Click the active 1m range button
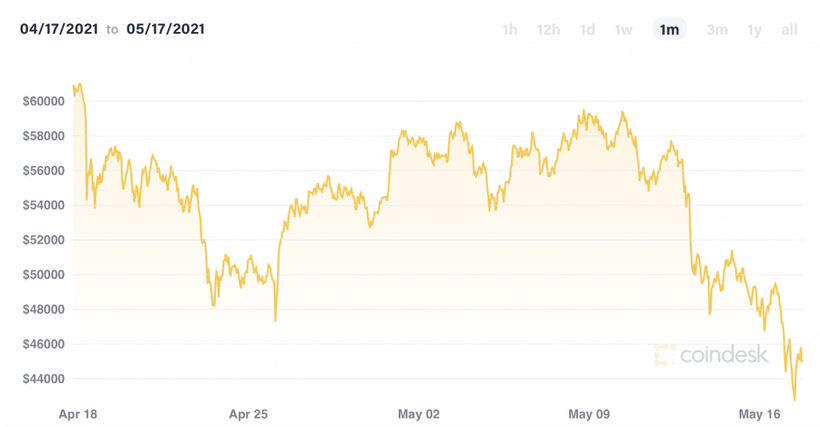The image size is (820, 427). pos(669,30)
